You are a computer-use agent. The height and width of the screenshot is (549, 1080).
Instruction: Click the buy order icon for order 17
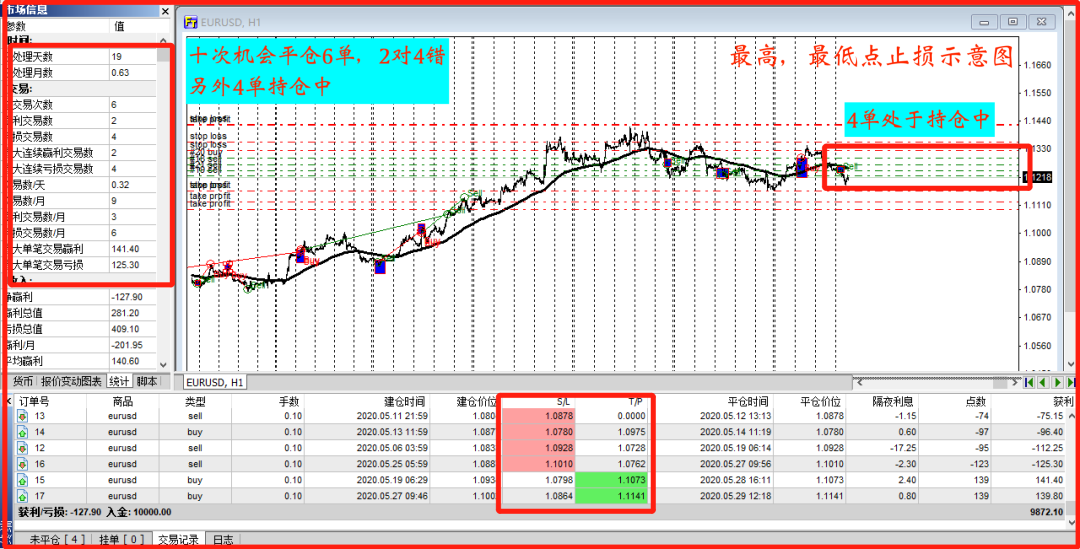pos(22,496)
